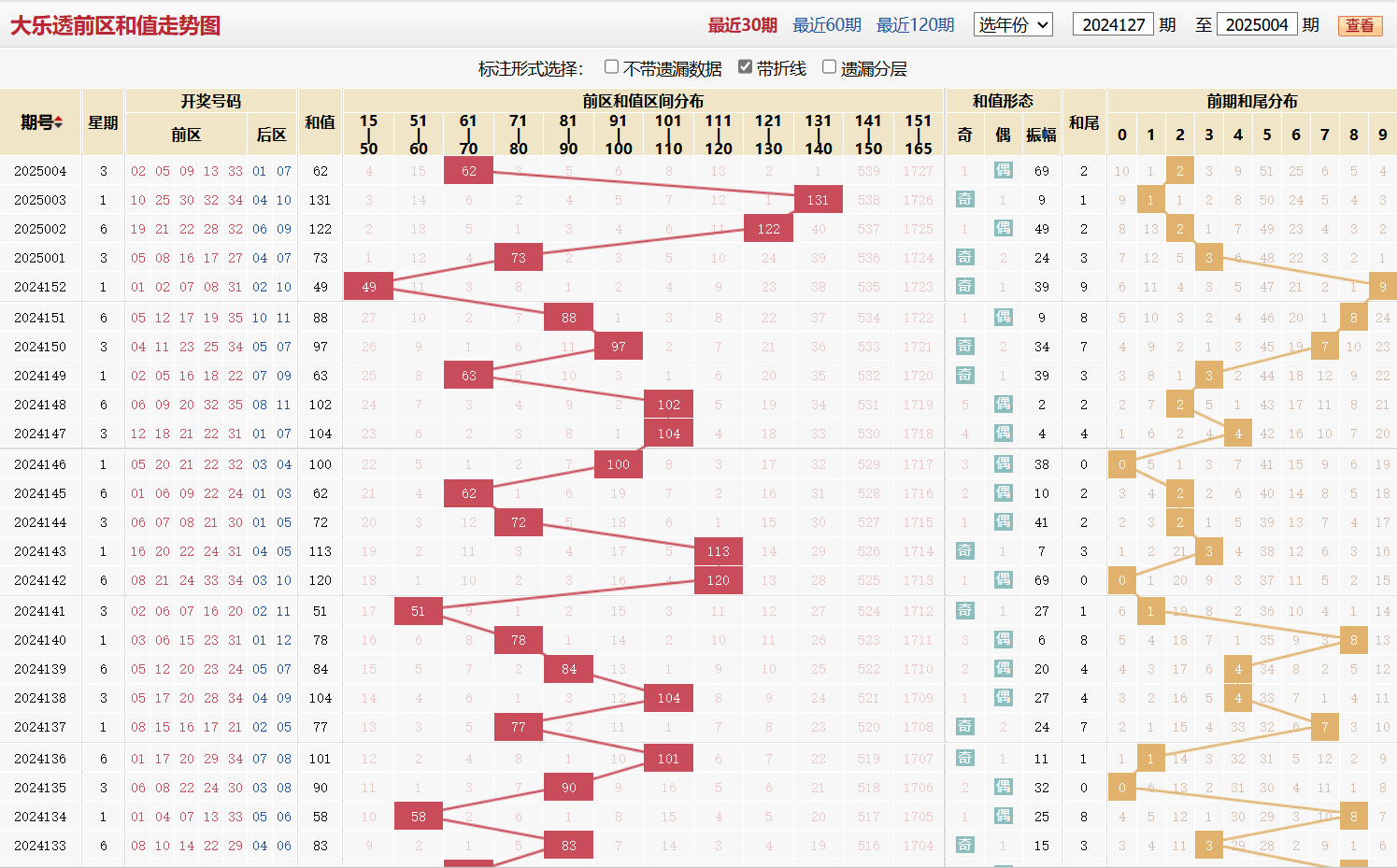Click the 开奖号码 header

point(211,101)
